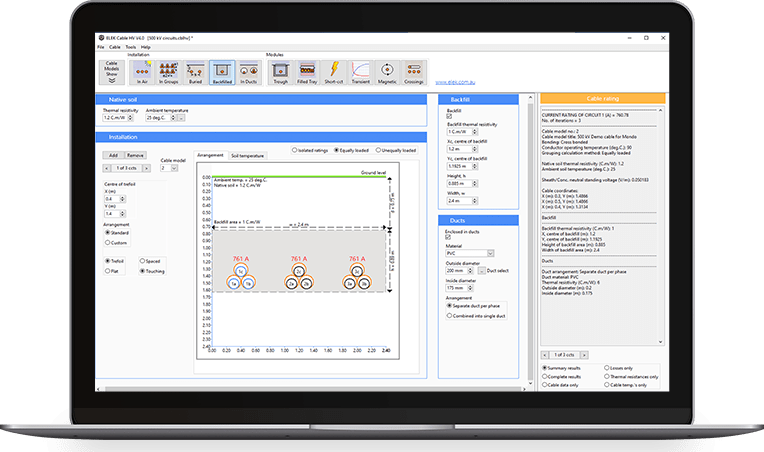Image resolution: width=764 pixels, height=452 pixels.
Task: Select Thermal resistances only option
Action: 631,377
